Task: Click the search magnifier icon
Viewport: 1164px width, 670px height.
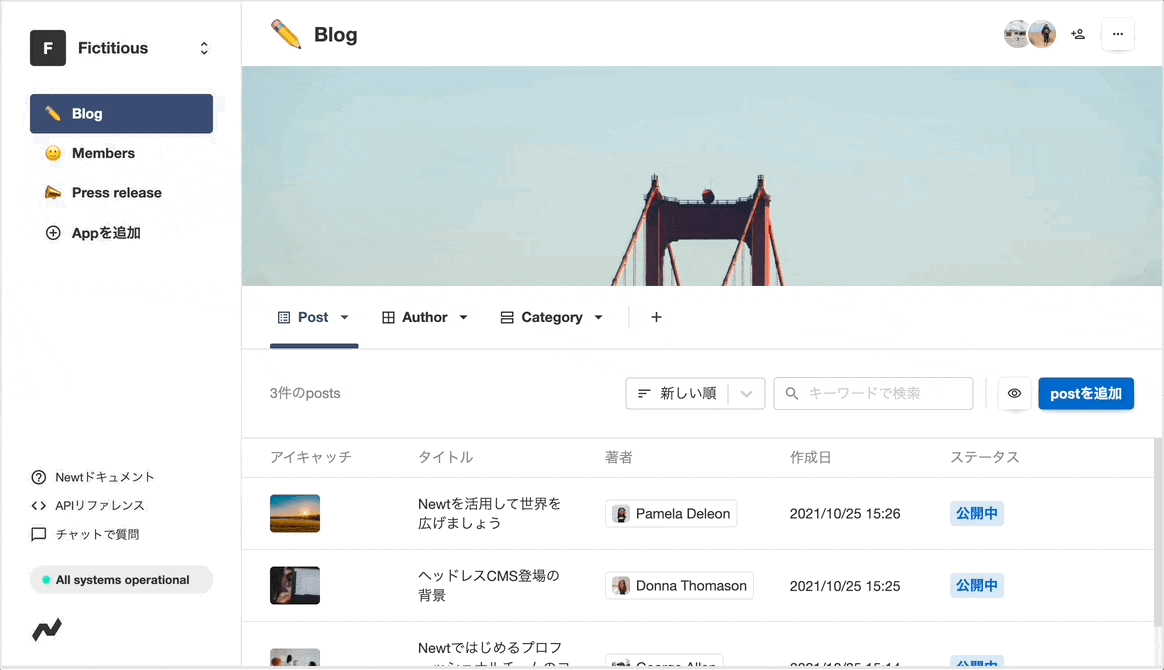Action: tap(792, 394)
